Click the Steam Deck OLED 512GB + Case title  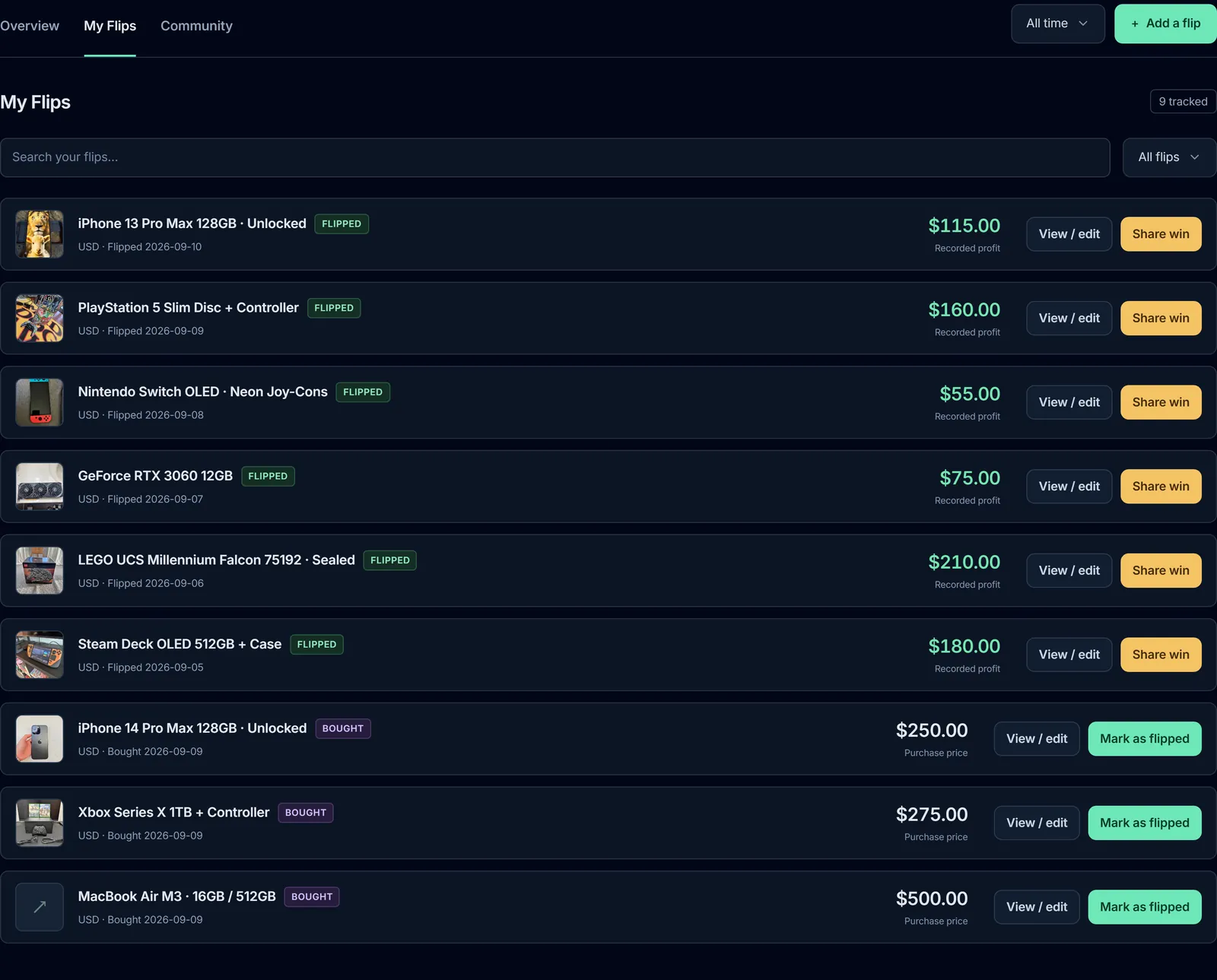click(x=180, y=644)
